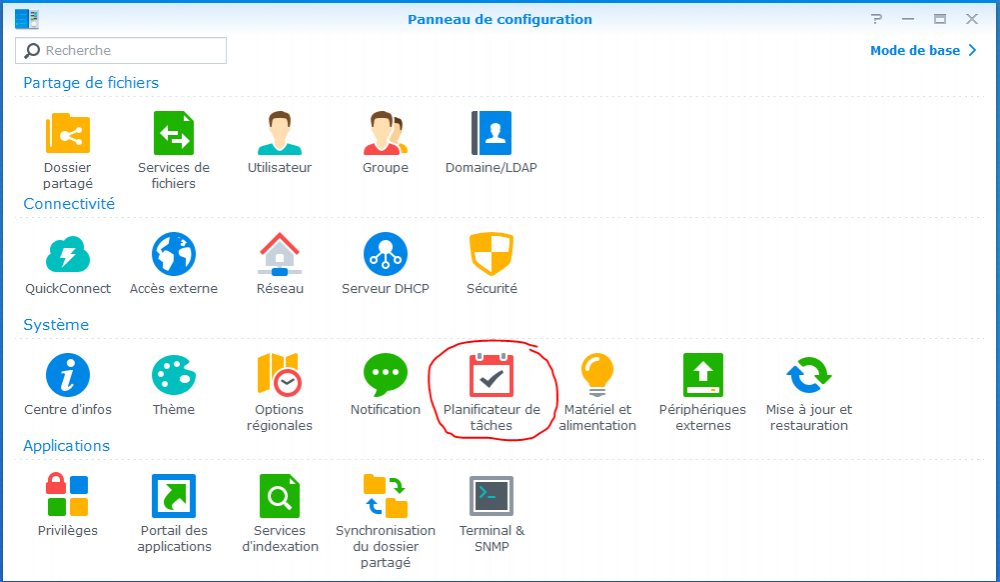Open the Sécurité shield icon
1000x582 pixels.
click(x=491, y=255)
